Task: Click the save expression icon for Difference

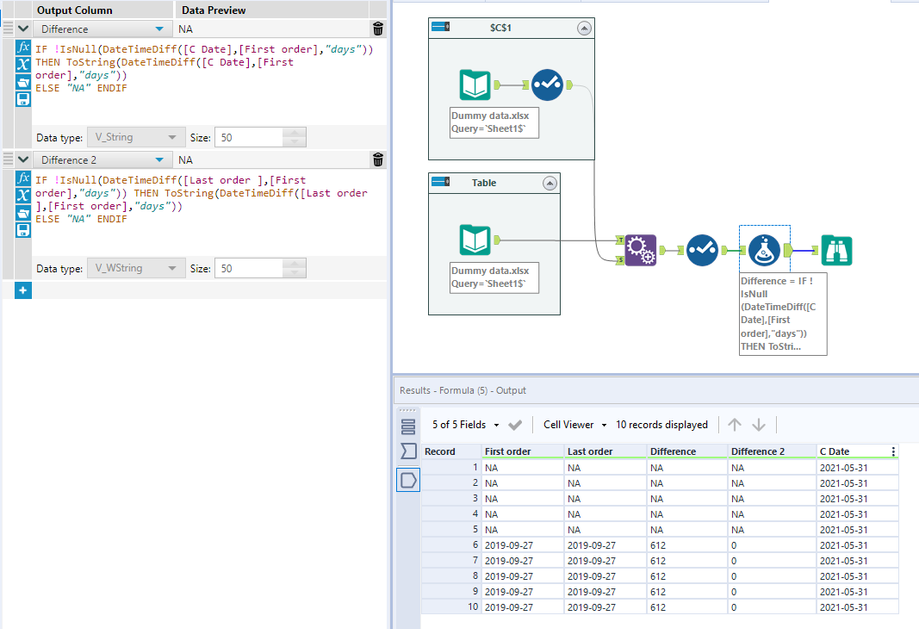Action: click(x=24, y=100)
